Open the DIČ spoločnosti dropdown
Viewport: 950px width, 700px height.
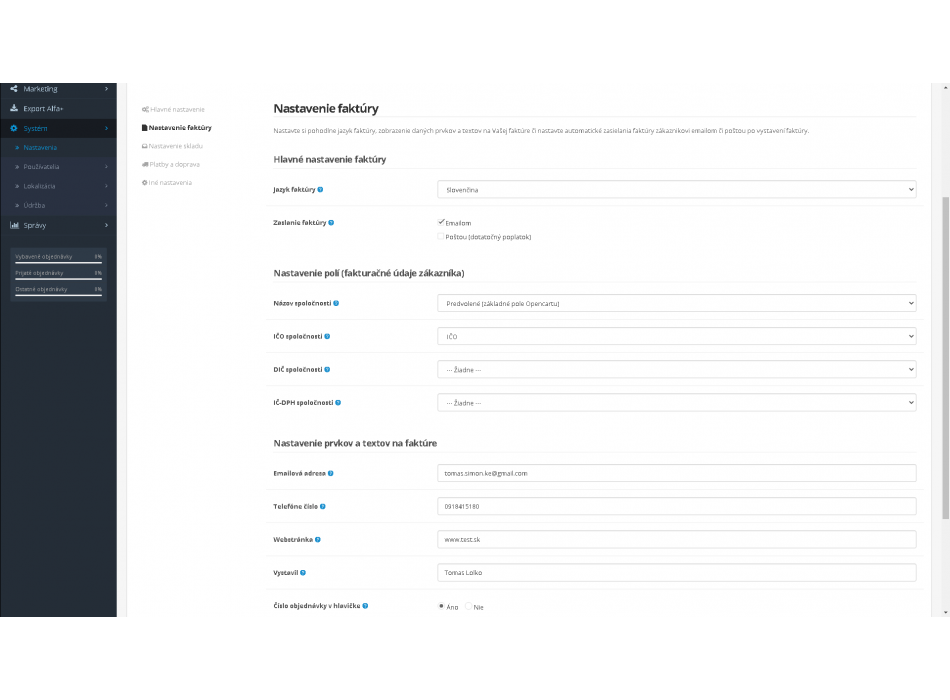point(676,370)
